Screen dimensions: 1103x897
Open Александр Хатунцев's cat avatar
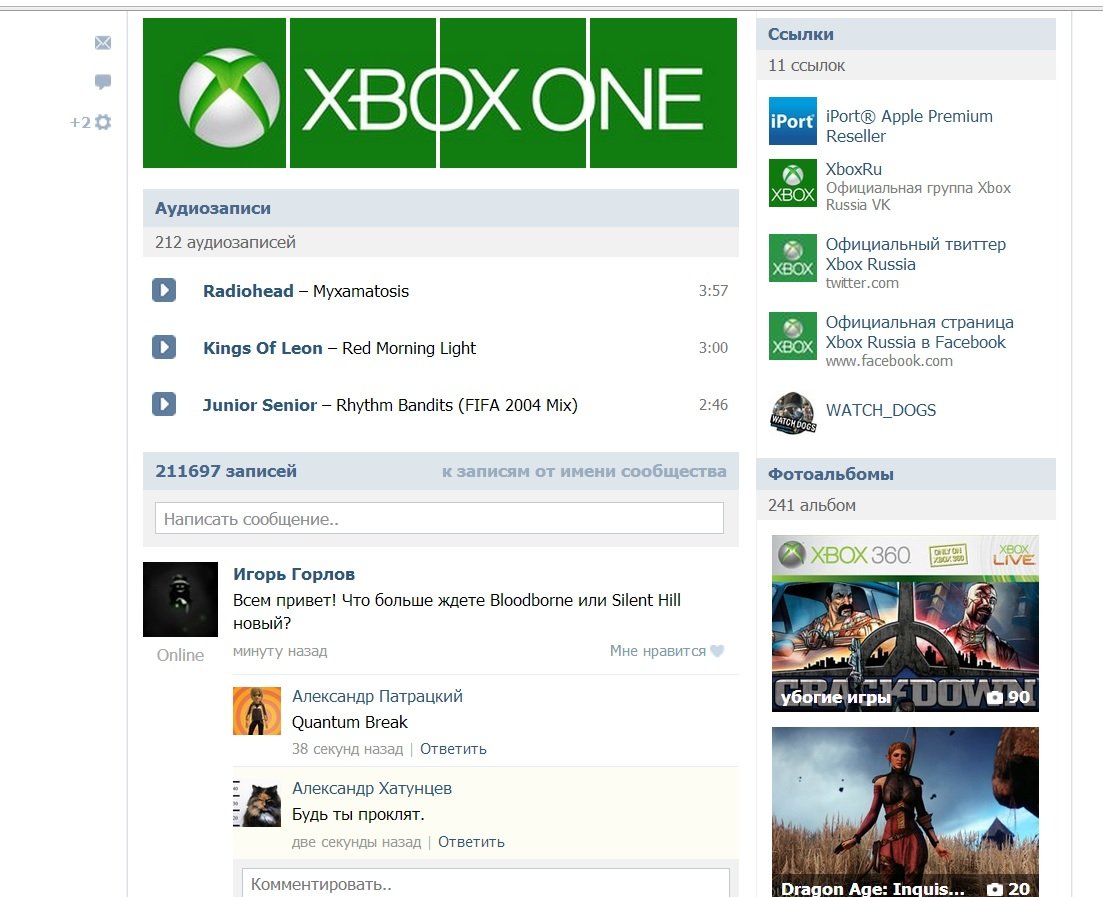coord(257,803)
